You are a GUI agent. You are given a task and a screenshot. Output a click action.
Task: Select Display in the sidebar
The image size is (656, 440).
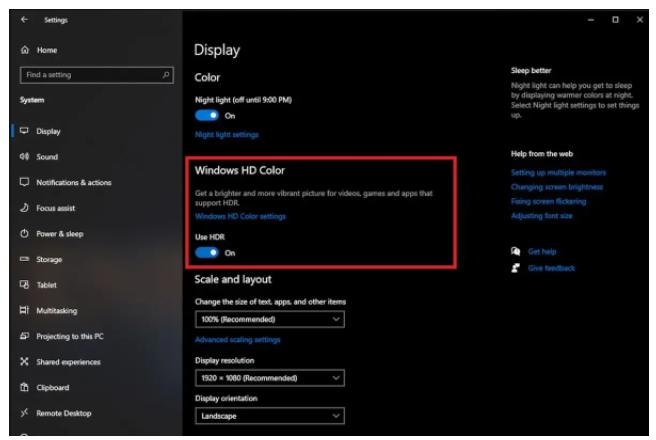point(48,131)
